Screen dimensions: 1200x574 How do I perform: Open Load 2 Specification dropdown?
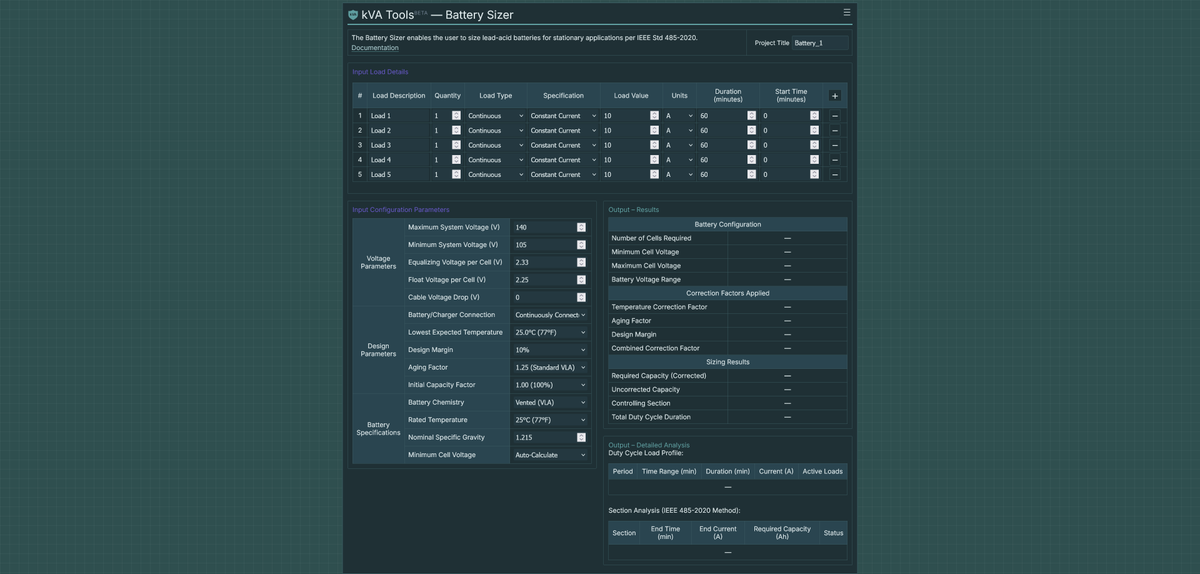click(563, 131)
